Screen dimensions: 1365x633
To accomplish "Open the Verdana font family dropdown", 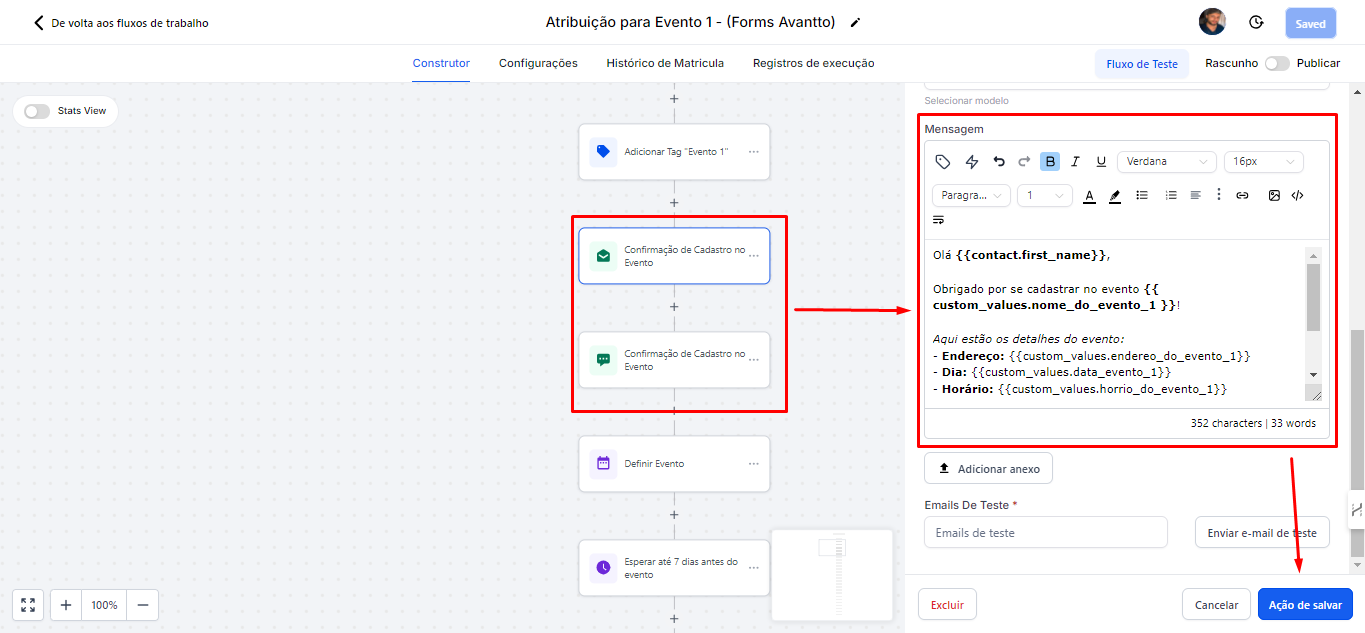I will click(1166, 162).
